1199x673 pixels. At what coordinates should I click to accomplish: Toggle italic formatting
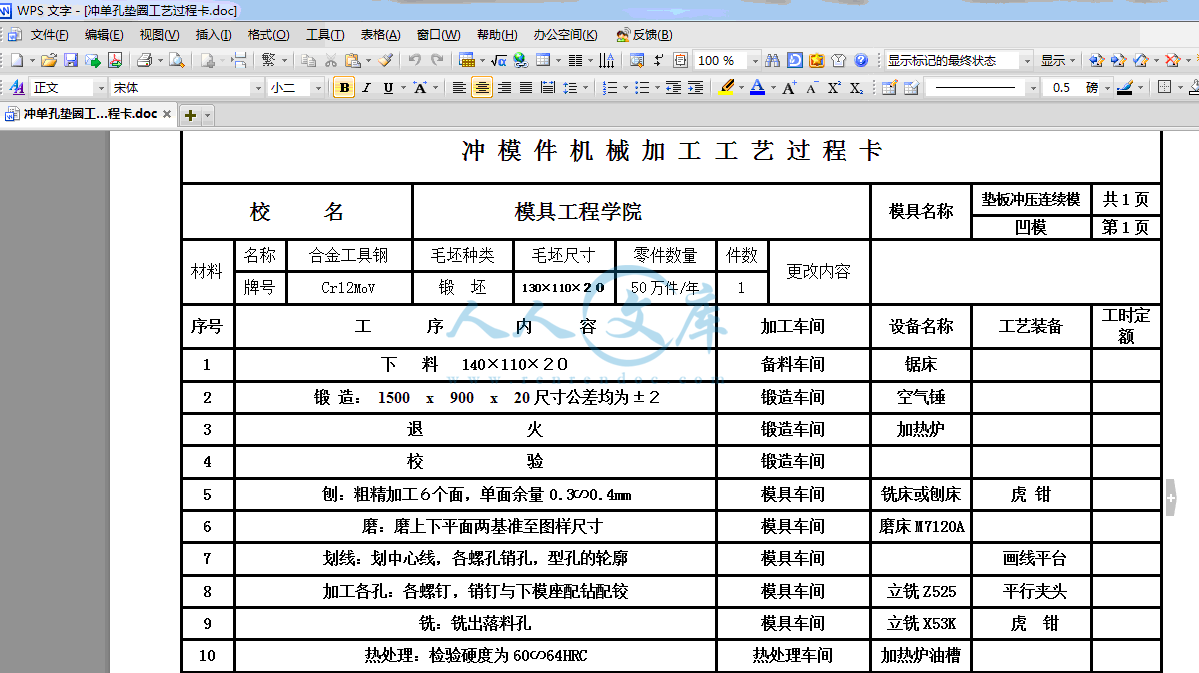[366, 88]
